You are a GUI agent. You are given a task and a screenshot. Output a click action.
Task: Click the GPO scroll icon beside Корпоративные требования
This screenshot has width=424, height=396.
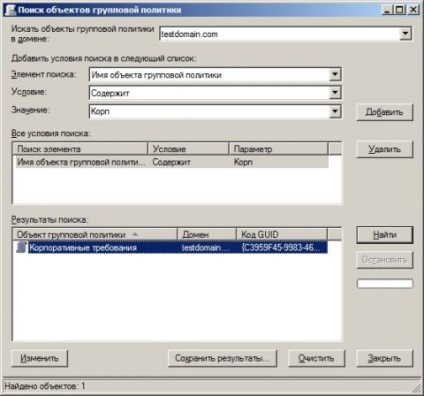click(x=21, y=248)
